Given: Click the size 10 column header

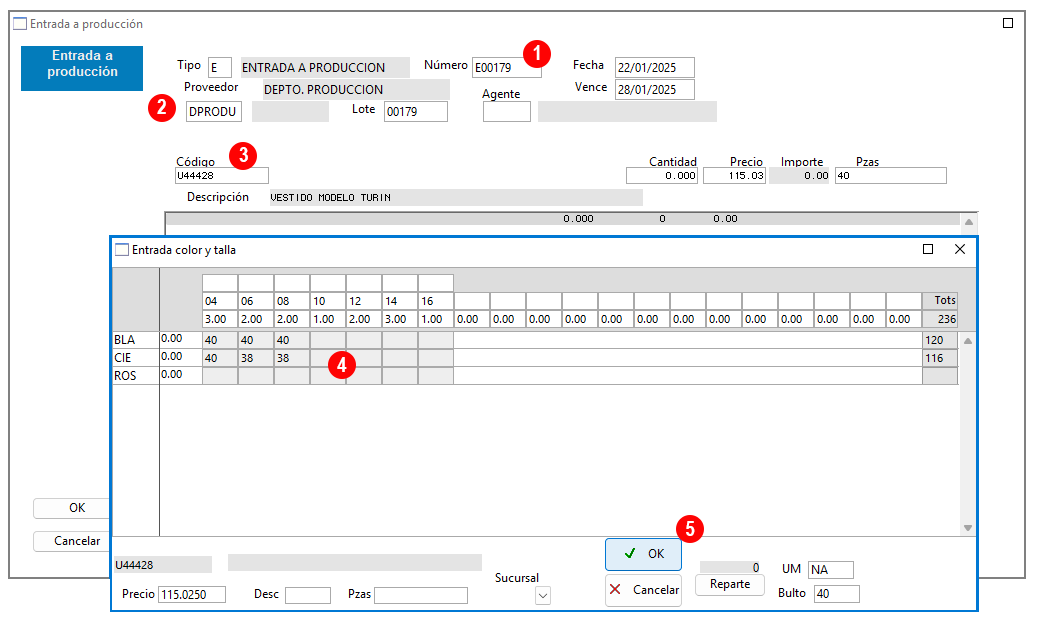Looking at the screenshot, I should [328, 301].
